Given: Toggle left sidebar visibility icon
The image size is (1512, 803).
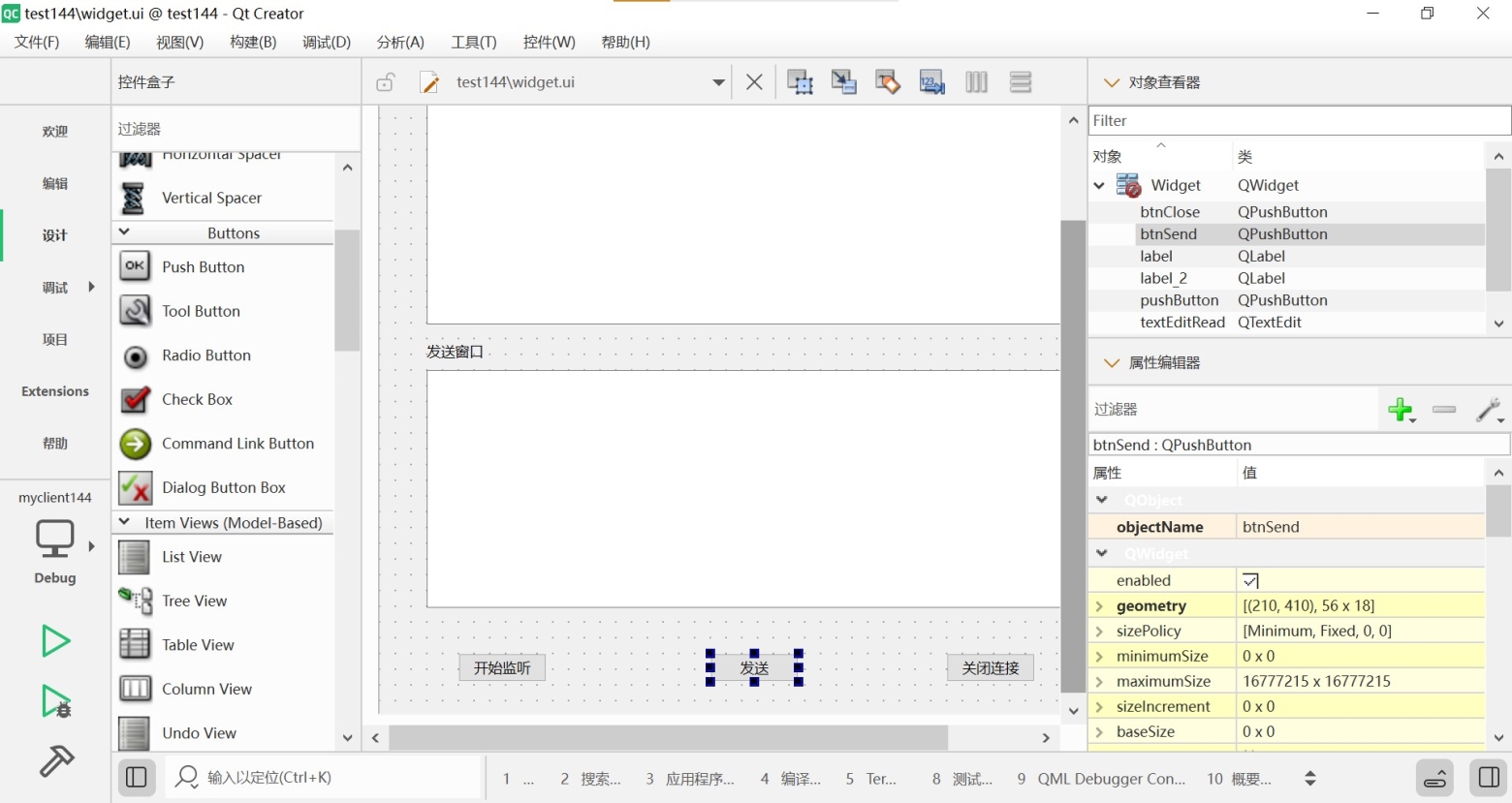Looking at the screenshot, I should point(137,778).
